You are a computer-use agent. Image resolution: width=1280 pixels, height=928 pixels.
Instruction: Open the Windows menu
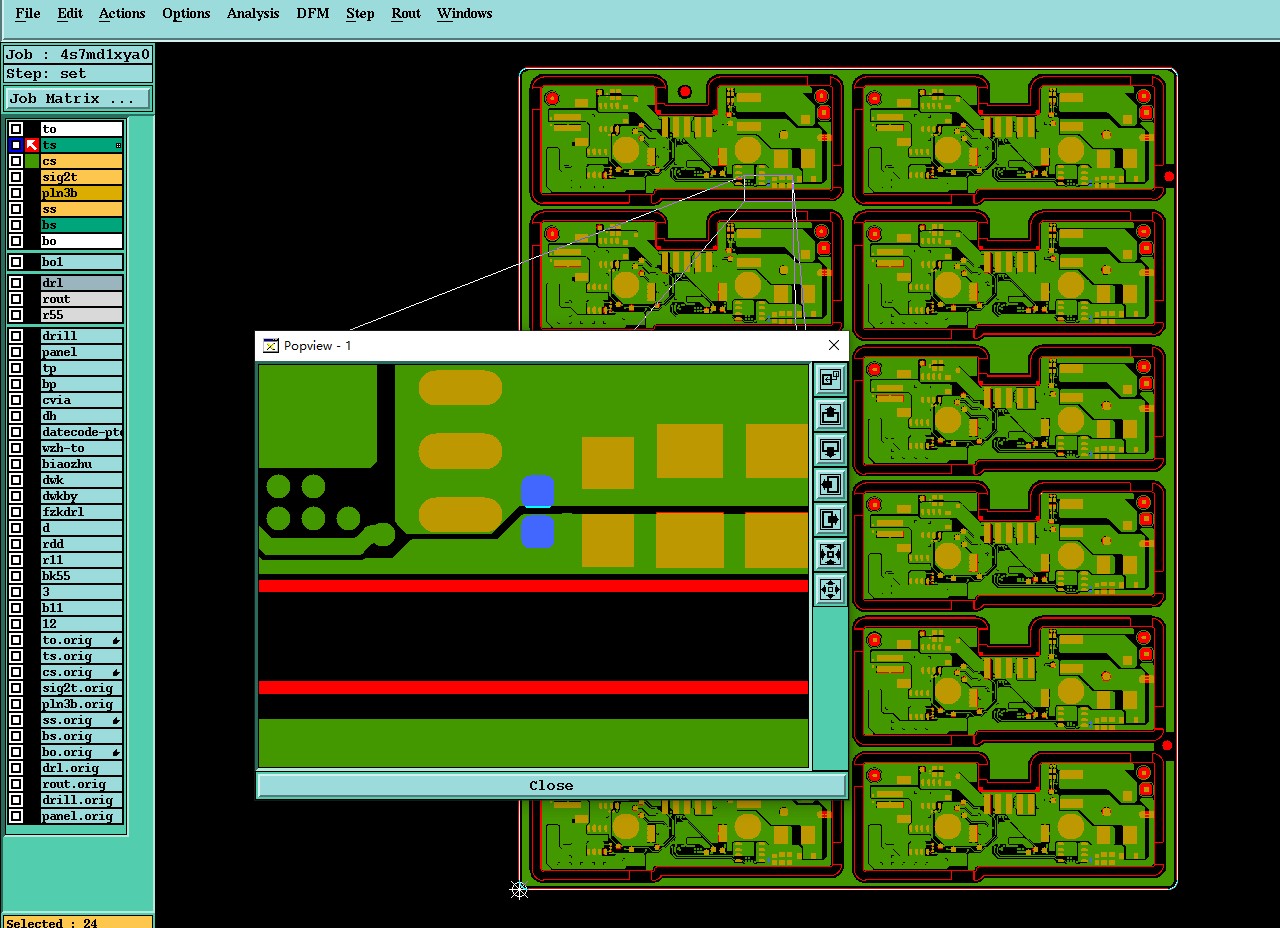pos(465,13)
